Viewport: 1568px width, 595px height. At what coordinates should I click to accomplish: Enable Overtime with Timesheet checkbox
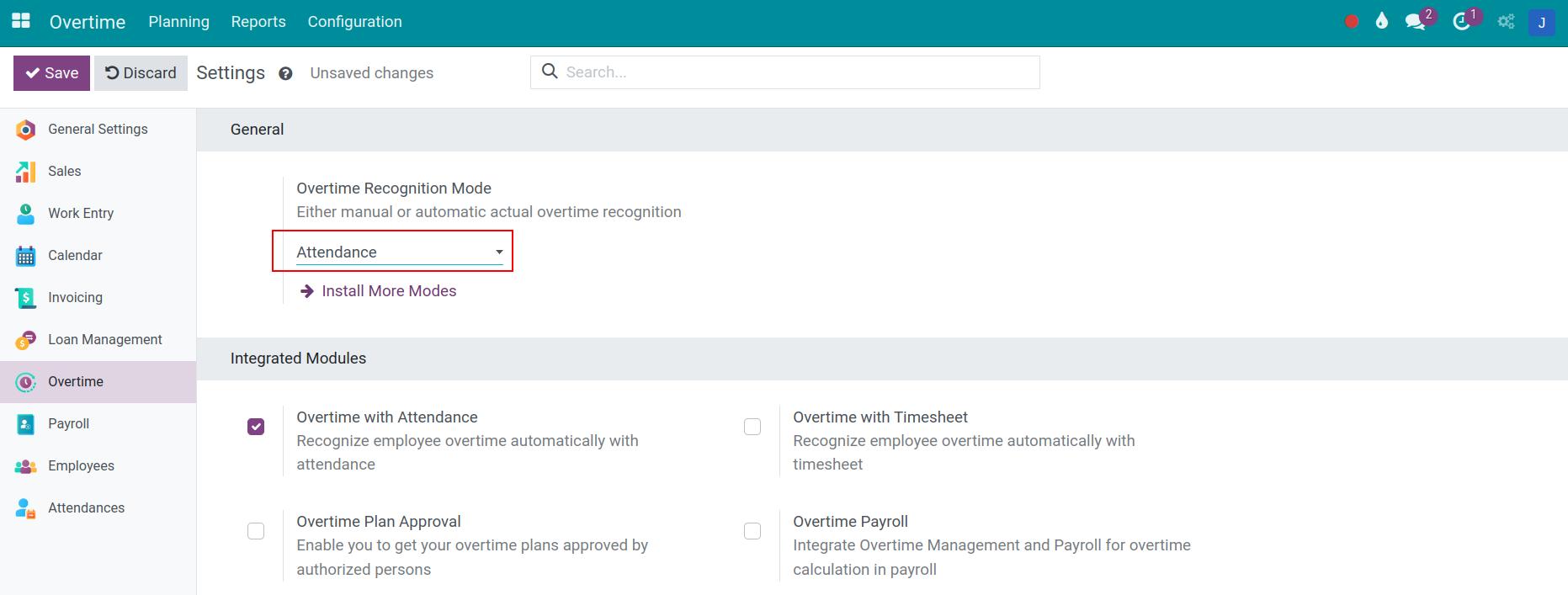pyautogui.click(x=752, y=427)
